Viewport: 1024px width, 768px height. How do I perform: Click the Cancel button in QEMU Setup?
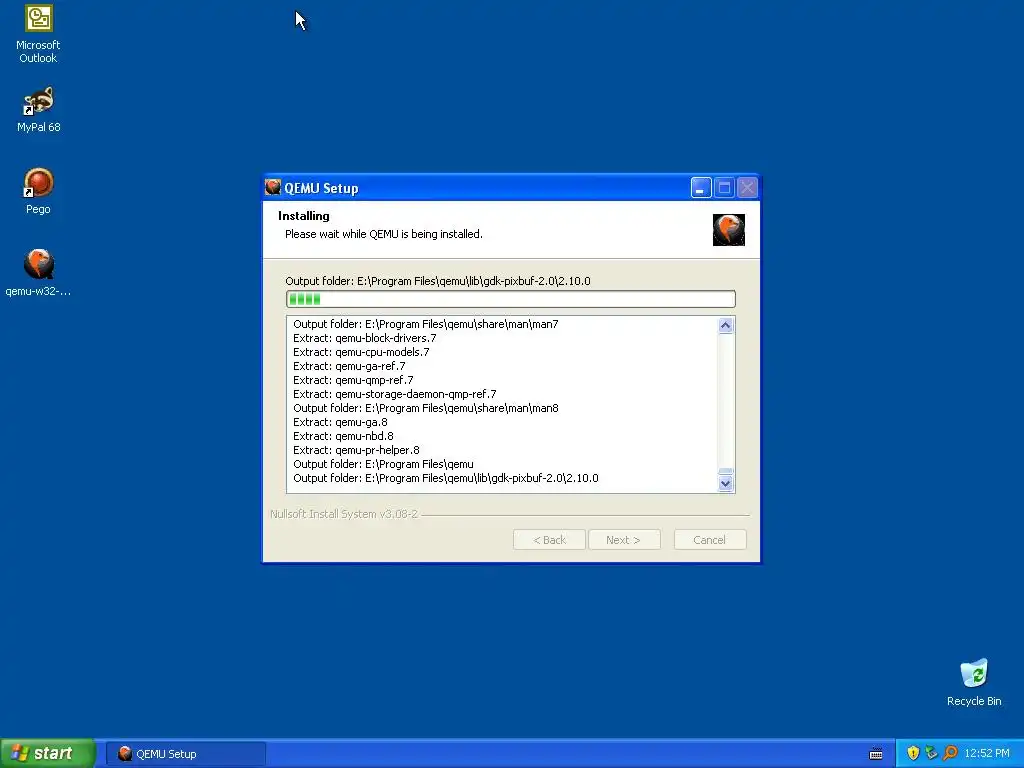click(710, 539)
